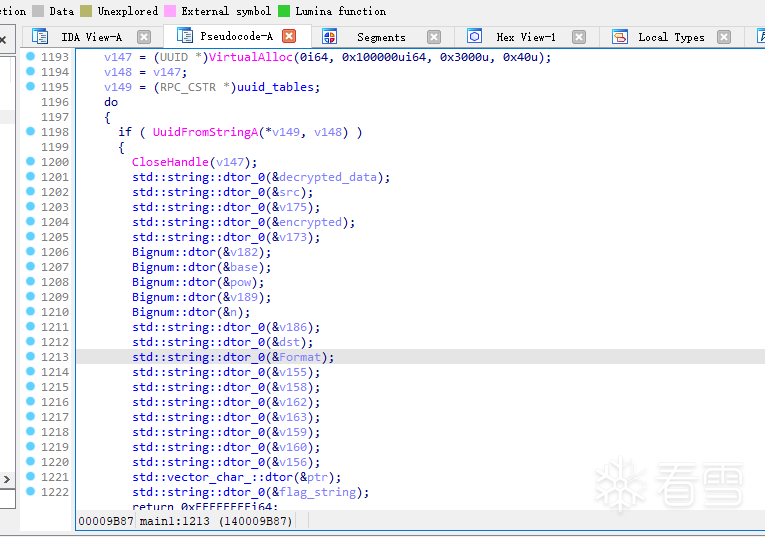Click the decrypted_data variable
765x537 pixels.
pyautogui.click(x=328, y=177)
